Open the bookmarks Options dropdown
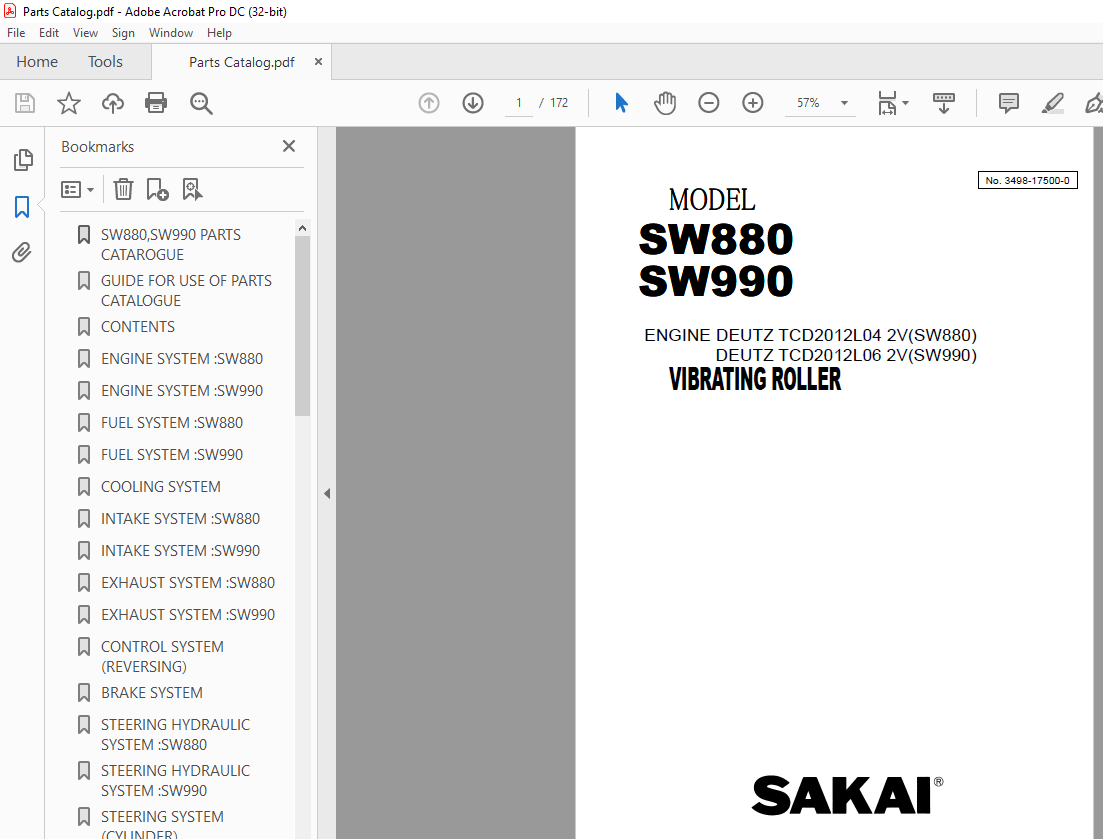Viewport: 1103px width, 839px height. tap(77, 190)
